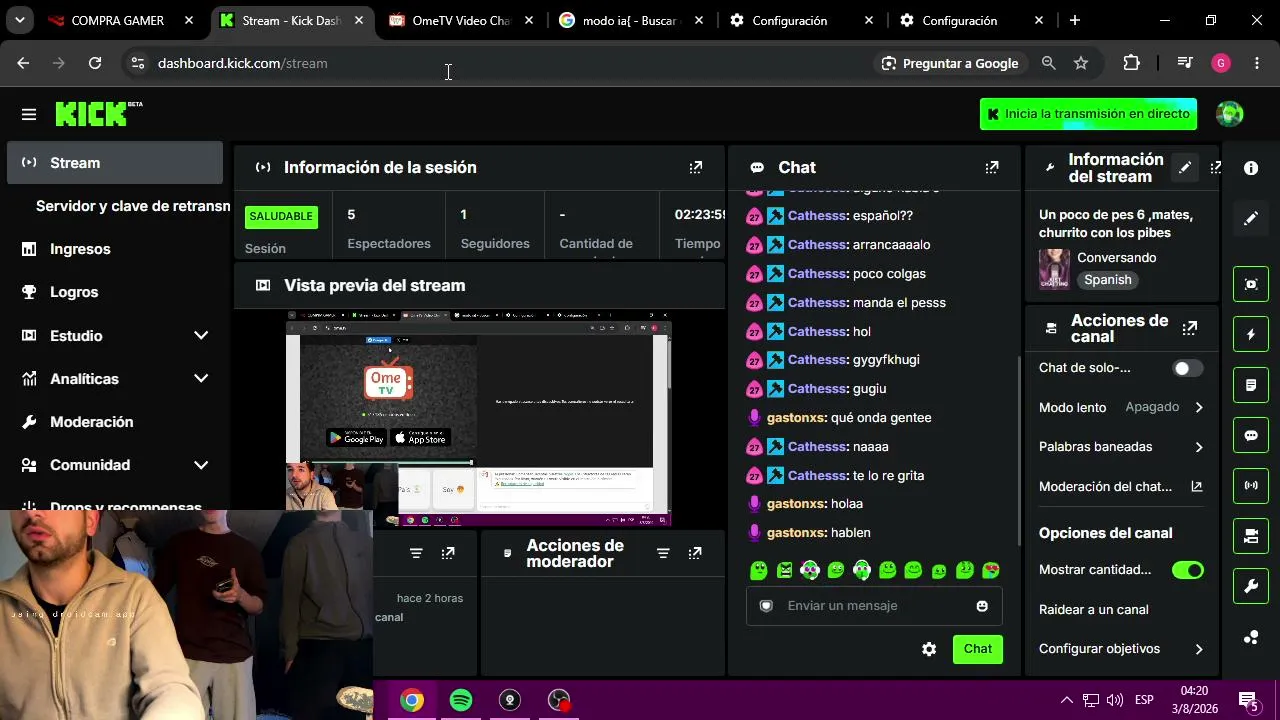Click Preguntar a Google in address bar
Viewport: 1280px width, 720px height.
950,63
